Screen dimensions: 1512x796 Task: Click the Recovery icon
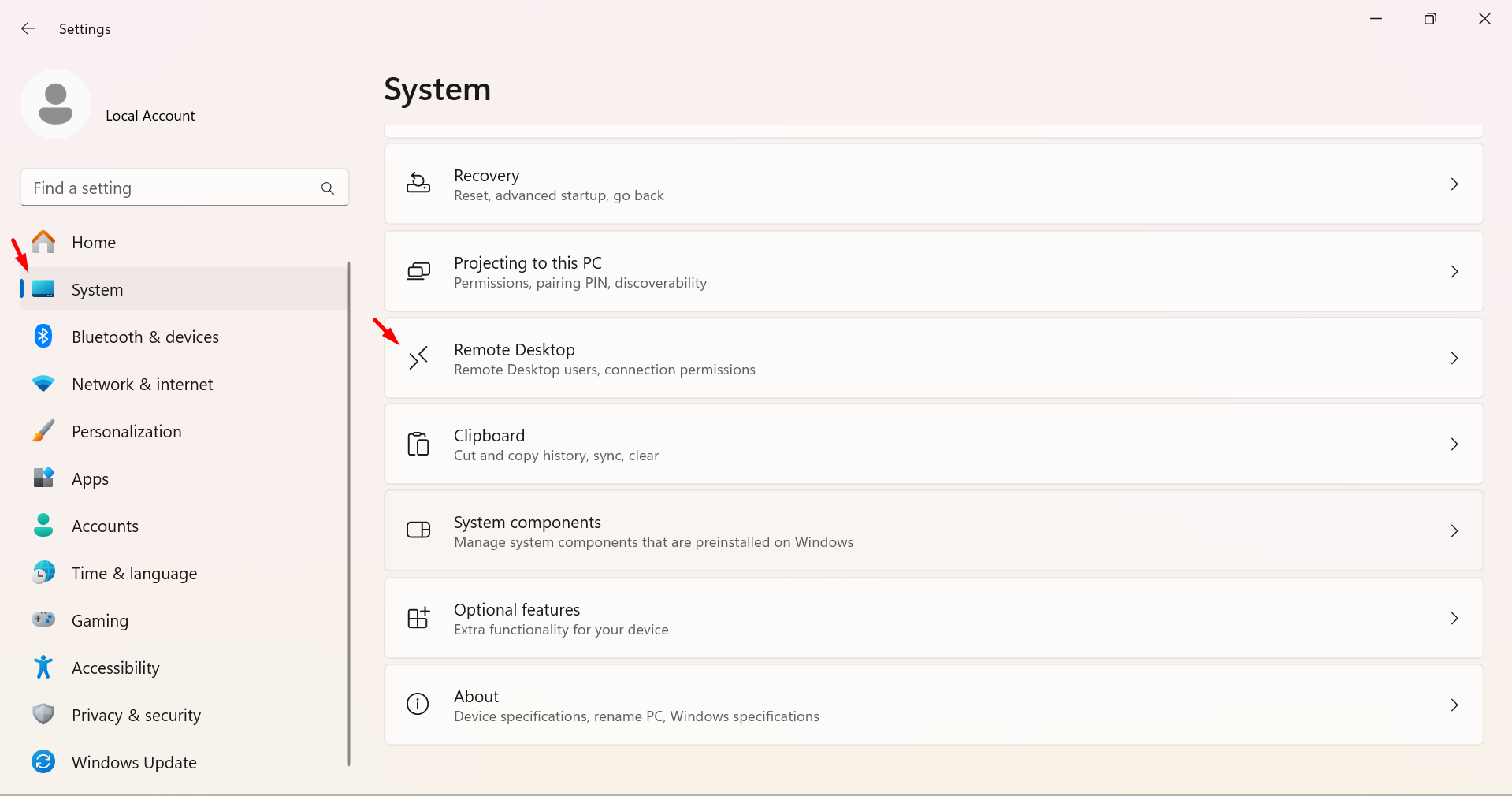click(418, 184)
